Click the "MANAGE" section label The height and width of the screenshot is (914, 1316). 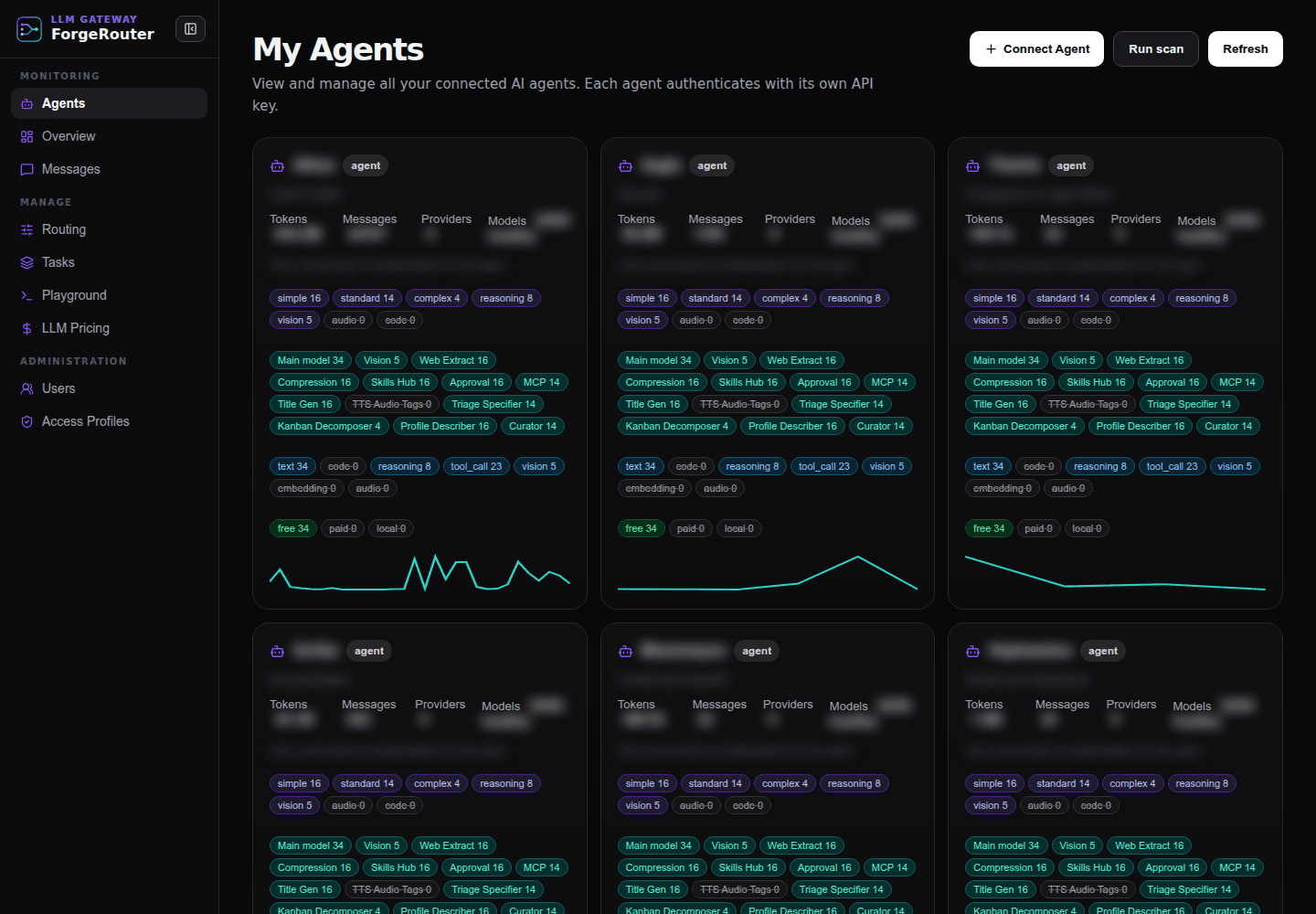pos(46,202)
